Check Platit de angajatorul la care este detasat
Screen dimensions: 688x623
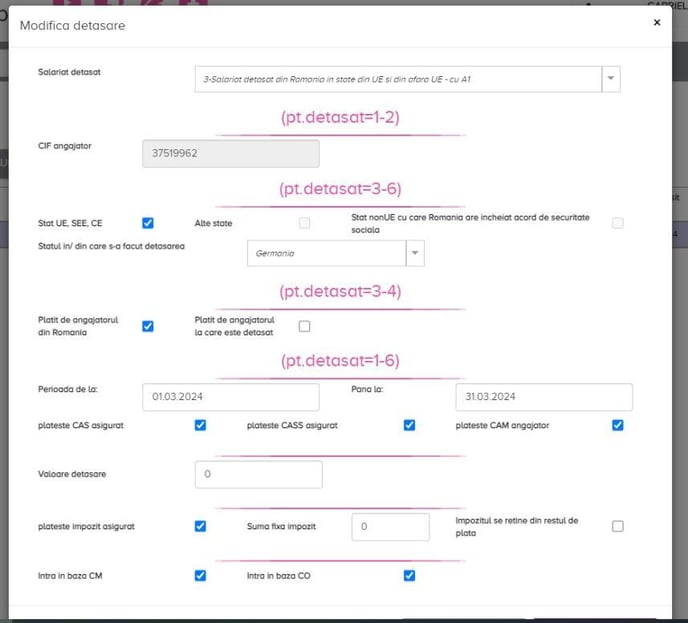click(304, 326)
